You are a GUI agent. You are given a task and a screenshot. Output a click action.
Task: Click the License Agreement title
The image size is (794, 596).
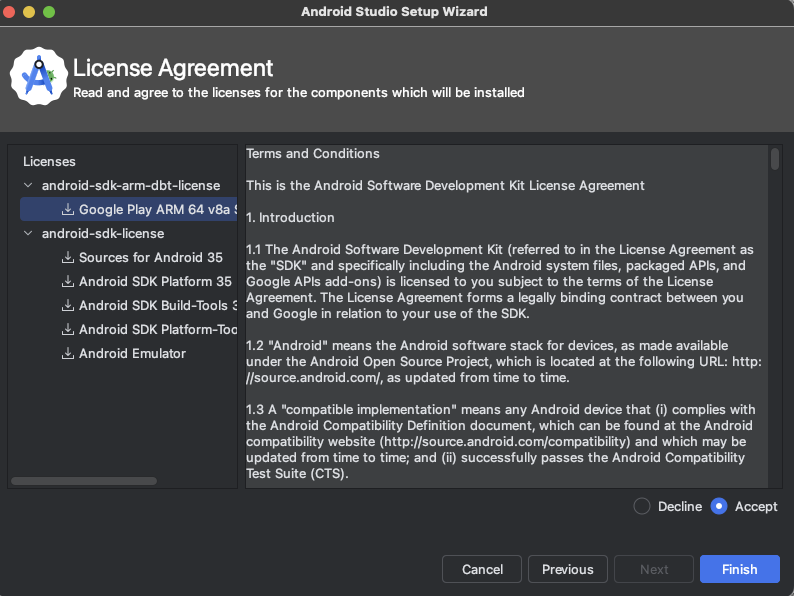173,68
